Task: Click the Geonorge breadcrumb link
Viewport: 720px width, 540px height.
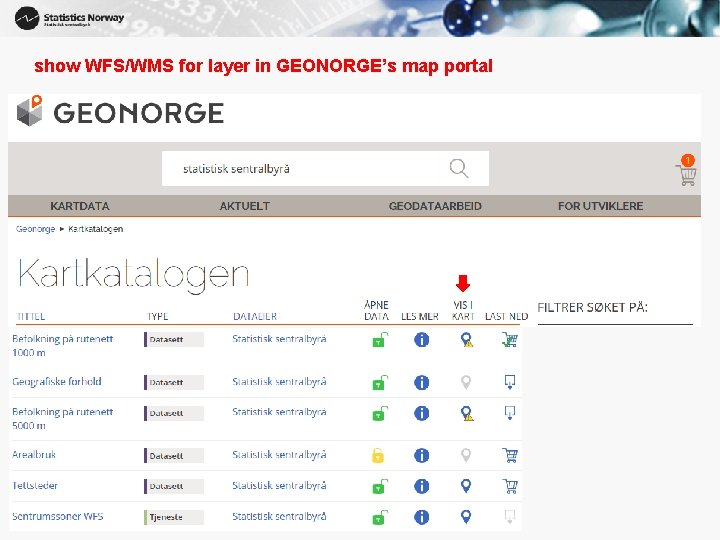Action: pos(35,229)
